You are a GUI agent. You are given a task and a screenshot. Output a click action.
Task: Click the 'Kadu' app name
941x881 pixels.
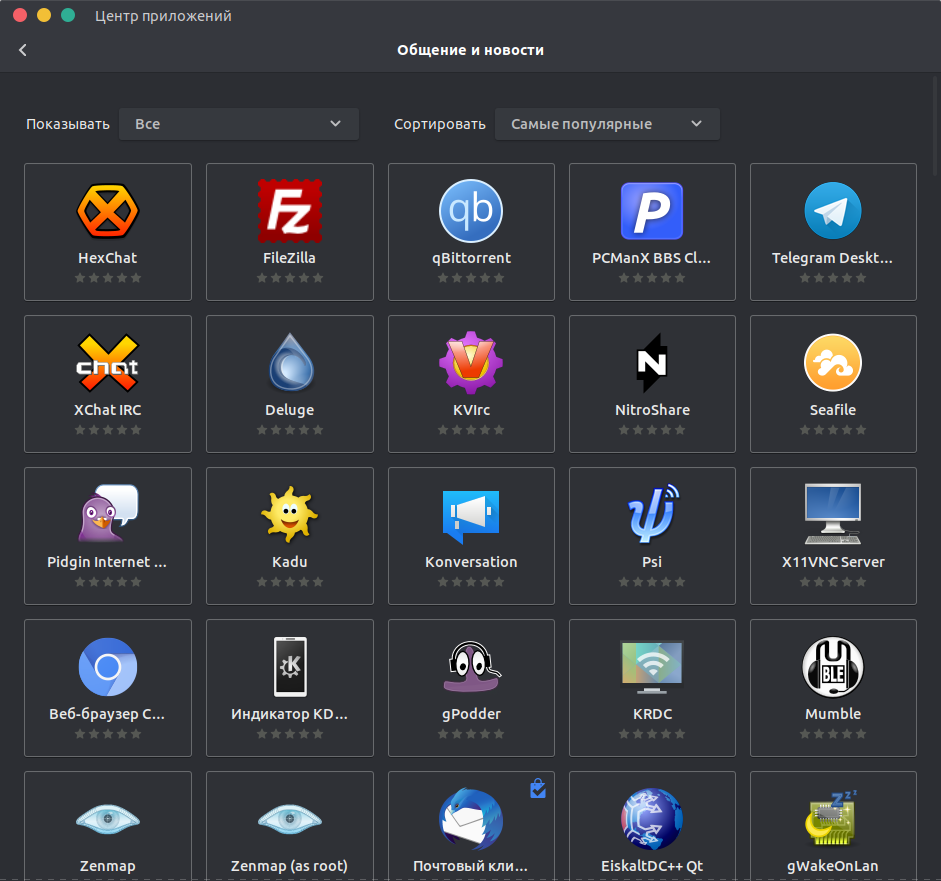point(290,562)
